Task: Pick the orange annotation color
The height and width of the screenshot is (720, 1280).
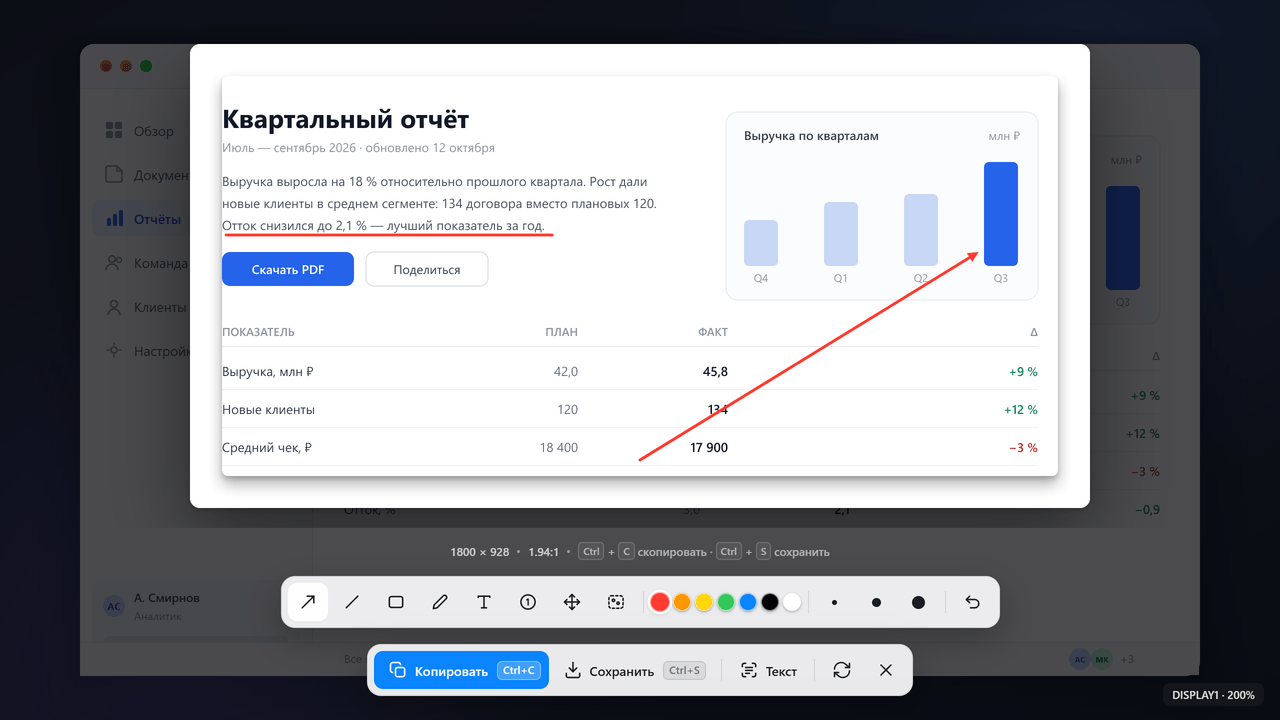Action: pyautogui.click(x=682, y=602)
